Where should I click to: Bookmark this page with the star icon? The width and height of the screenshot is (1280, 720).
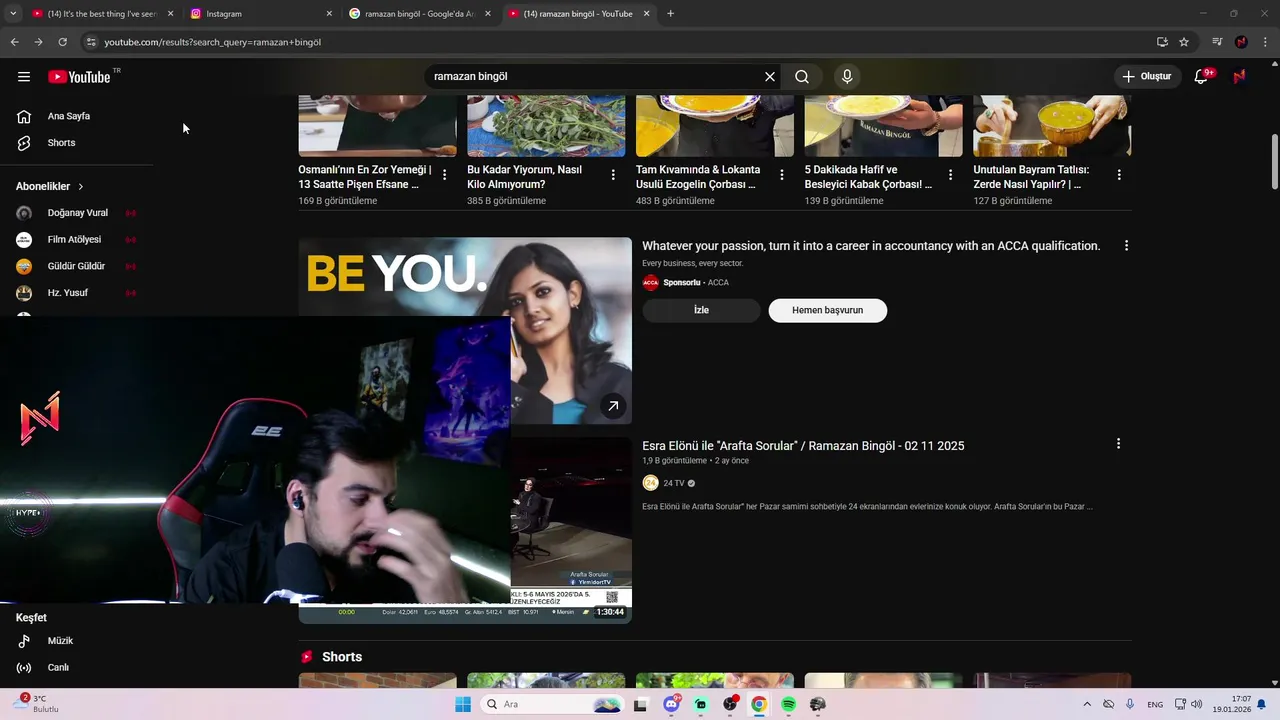(1184, 42)
